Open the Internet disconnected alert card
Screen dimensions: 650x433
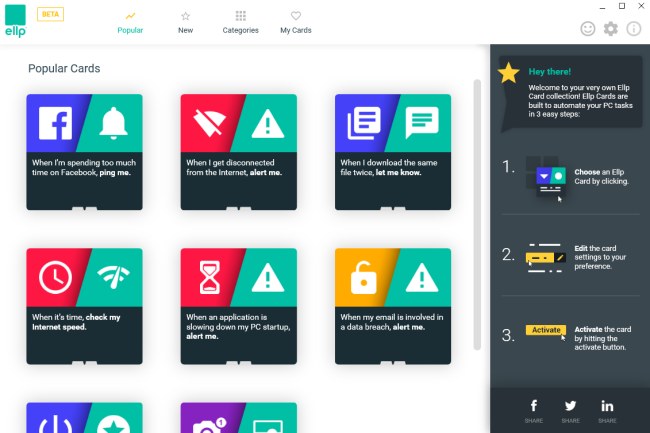(239, 152)
